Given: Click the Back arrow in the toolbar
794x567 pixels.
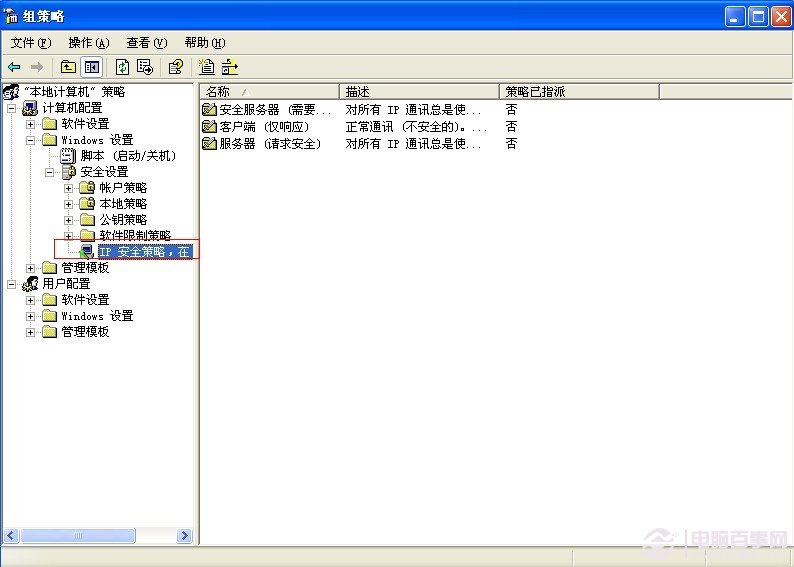Looking at the screenshot, I should point(14,67).
